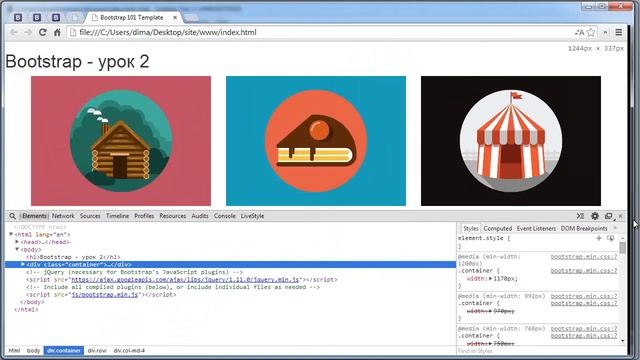Switch to the second pinned B tab
The image size is (640, 360).
(37, 17)
